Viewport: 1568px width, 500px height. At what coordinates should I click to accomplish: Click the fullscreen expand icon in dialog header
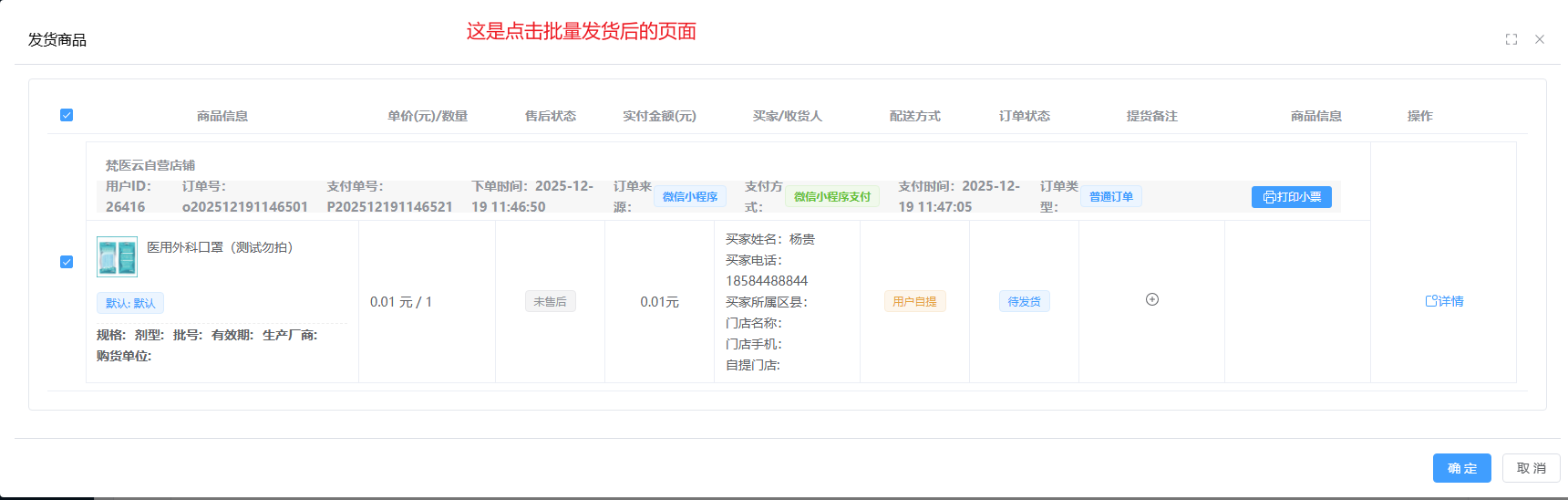pos(1511,39)
